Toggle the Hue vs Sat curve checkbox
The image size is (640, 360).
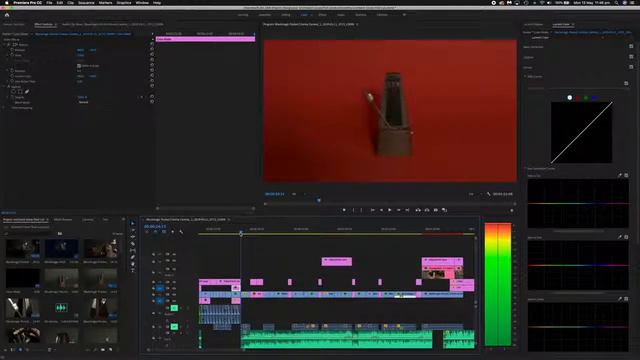(627, 176)
